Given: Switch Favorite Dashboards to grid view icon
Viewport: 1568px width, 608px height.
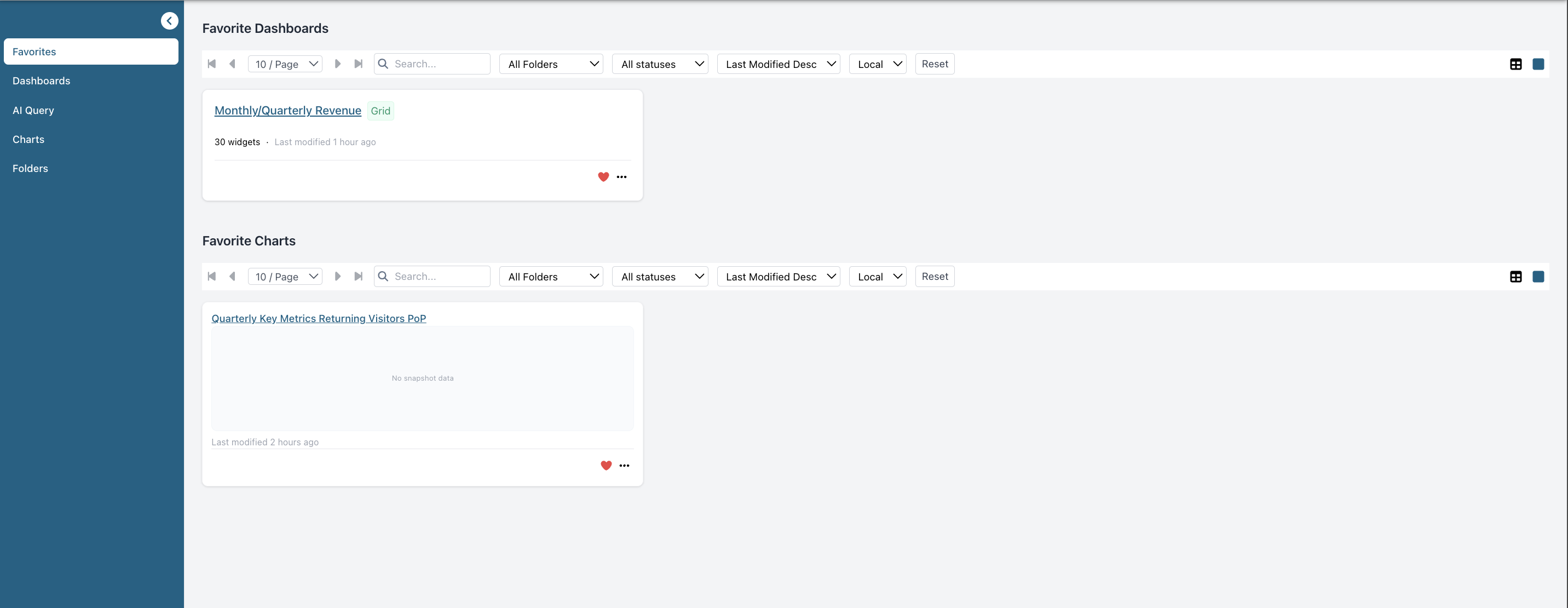Looking at the screenshot, I should point(1515,64).
